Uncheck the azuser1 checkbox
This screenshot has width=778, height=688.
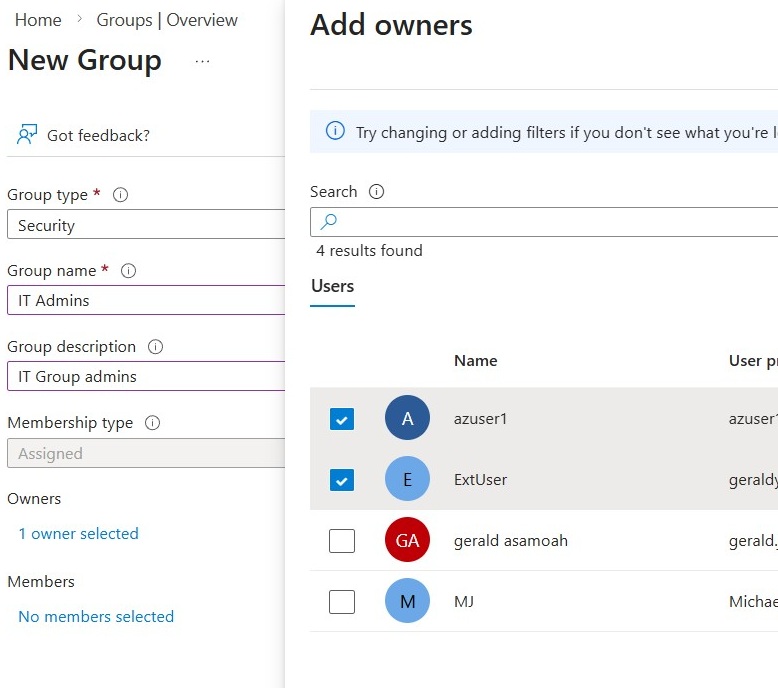342,419
